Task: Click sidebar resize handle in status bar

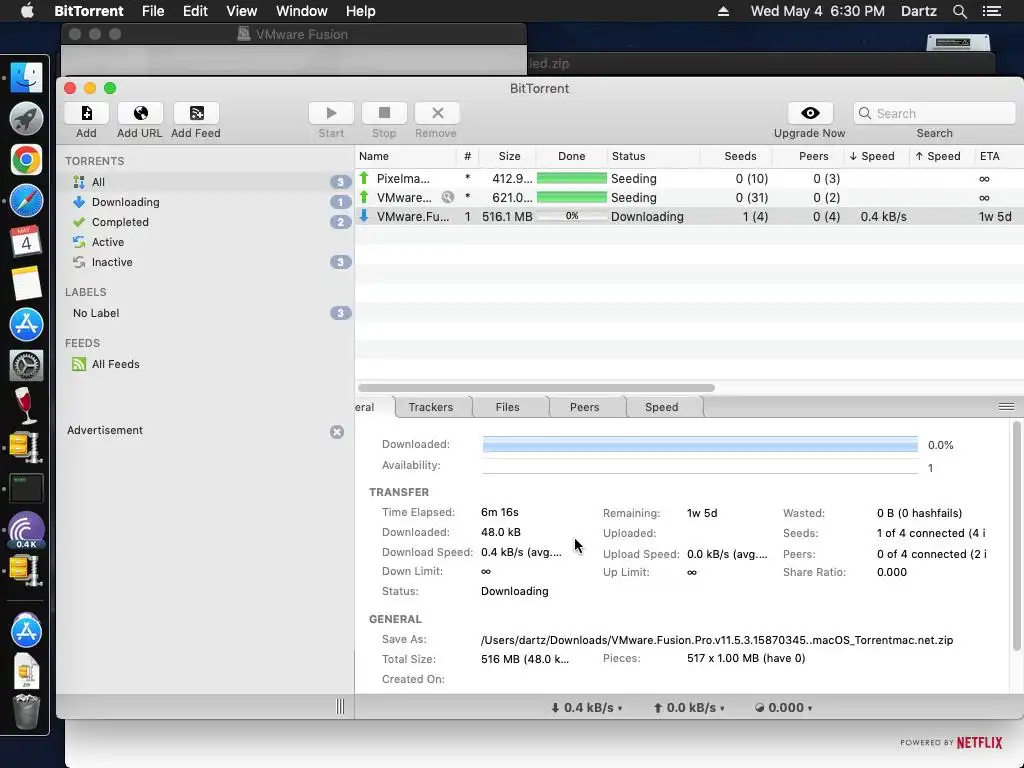Action: click(340, 707)
